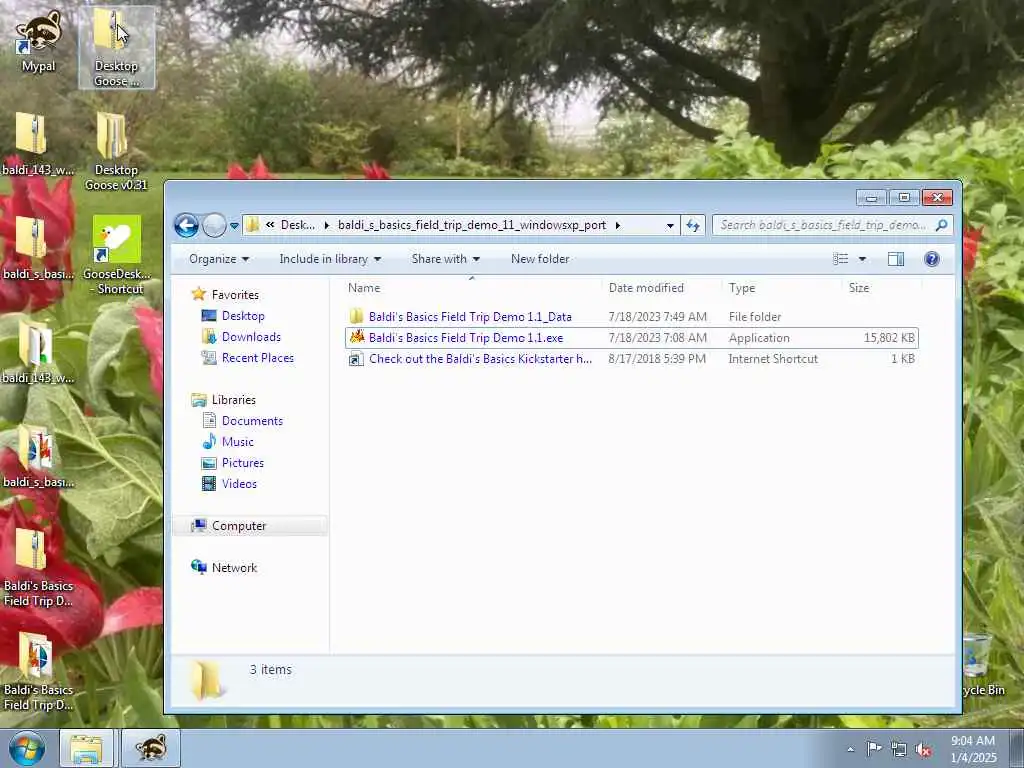This screenshot has height=768, width=1024.
Task: Click 15,802 KB size cell
Action: [889, 338]
